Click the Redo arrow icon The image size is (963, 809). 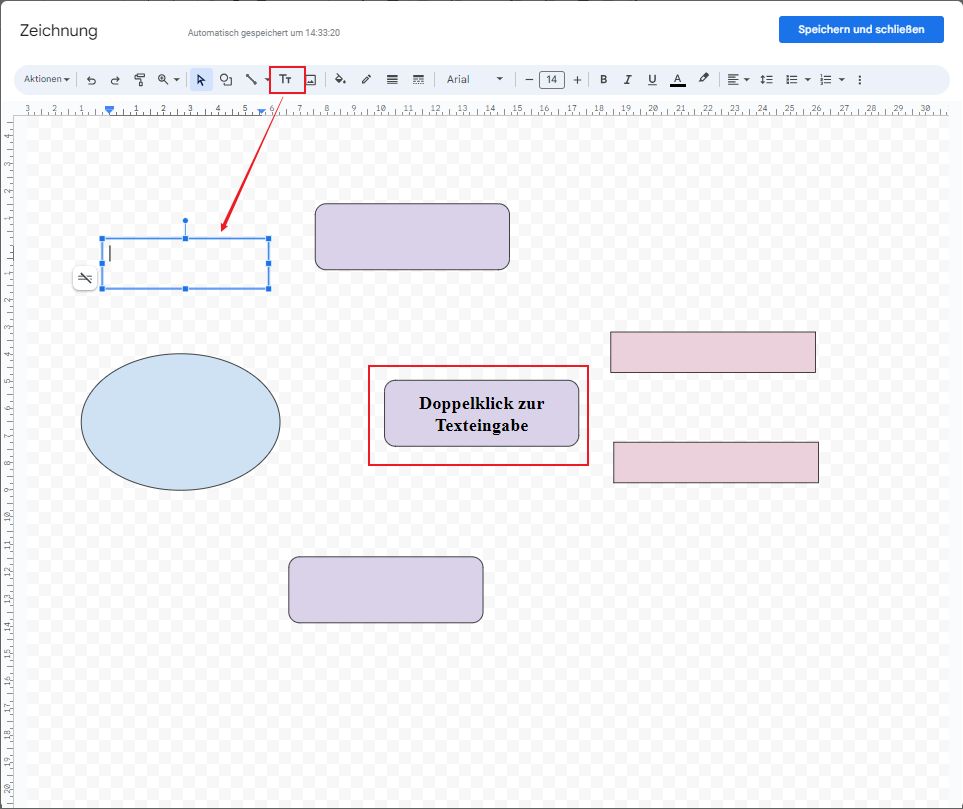point(115,80)
